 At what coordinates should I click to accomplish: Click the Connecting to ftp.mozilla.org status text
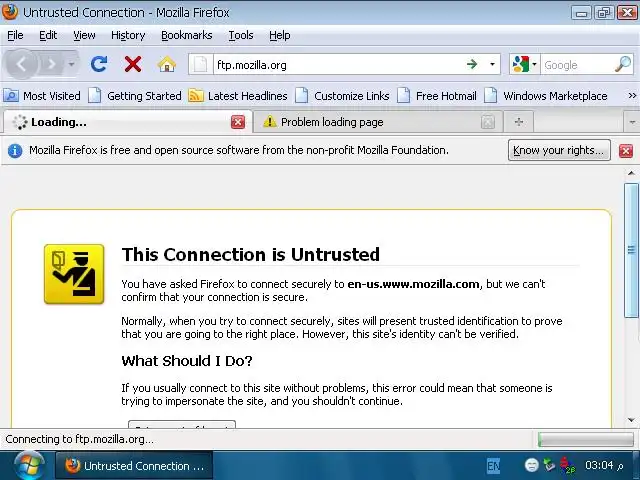pos(79,439)
